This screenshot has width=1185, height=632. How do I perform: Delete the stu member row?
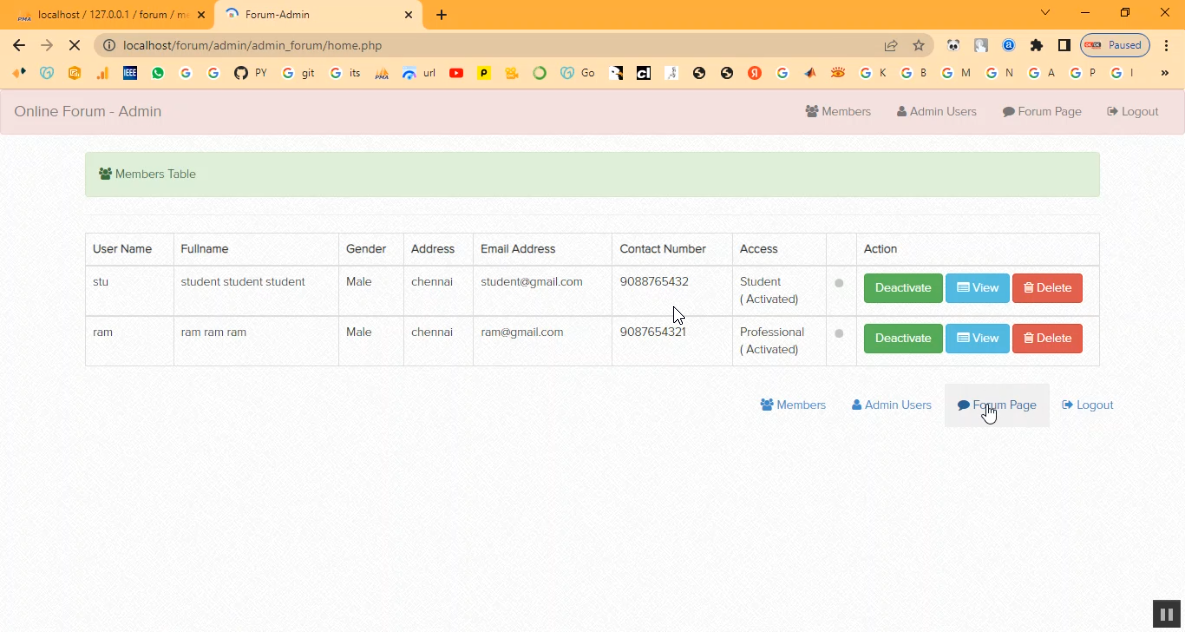pos(1047,288)
